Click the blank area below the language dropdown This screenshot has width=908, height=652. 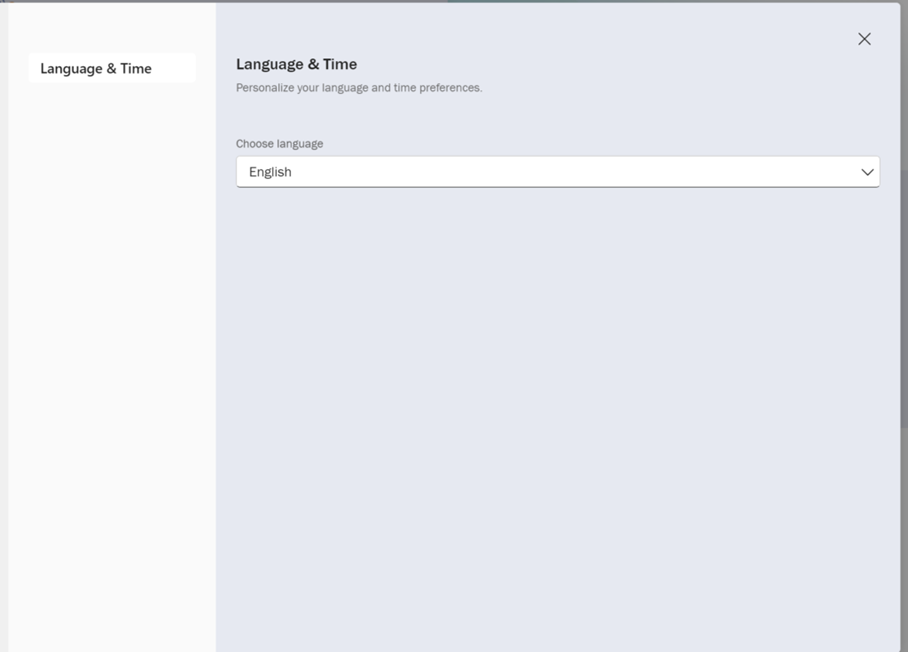click(x=557, y=400)
